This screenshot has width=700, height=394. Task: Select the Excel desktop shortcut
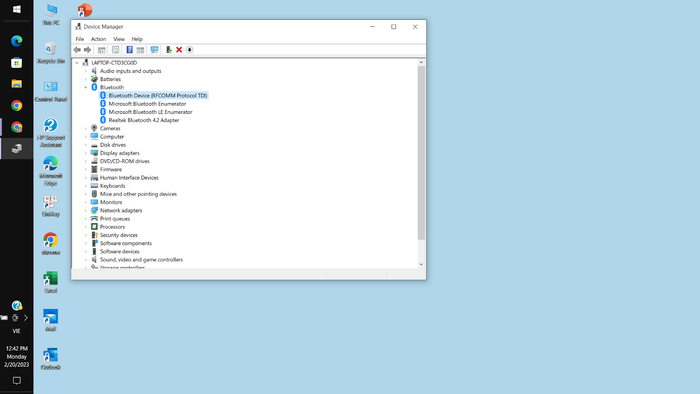coord(51,282)
